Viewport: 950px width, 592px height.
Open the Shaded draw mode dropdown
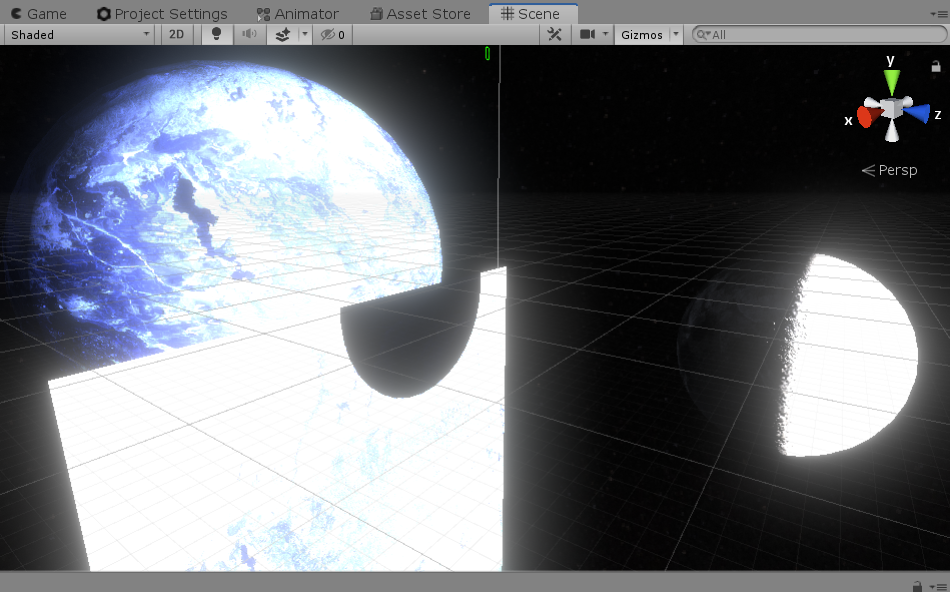coord(78,34)
